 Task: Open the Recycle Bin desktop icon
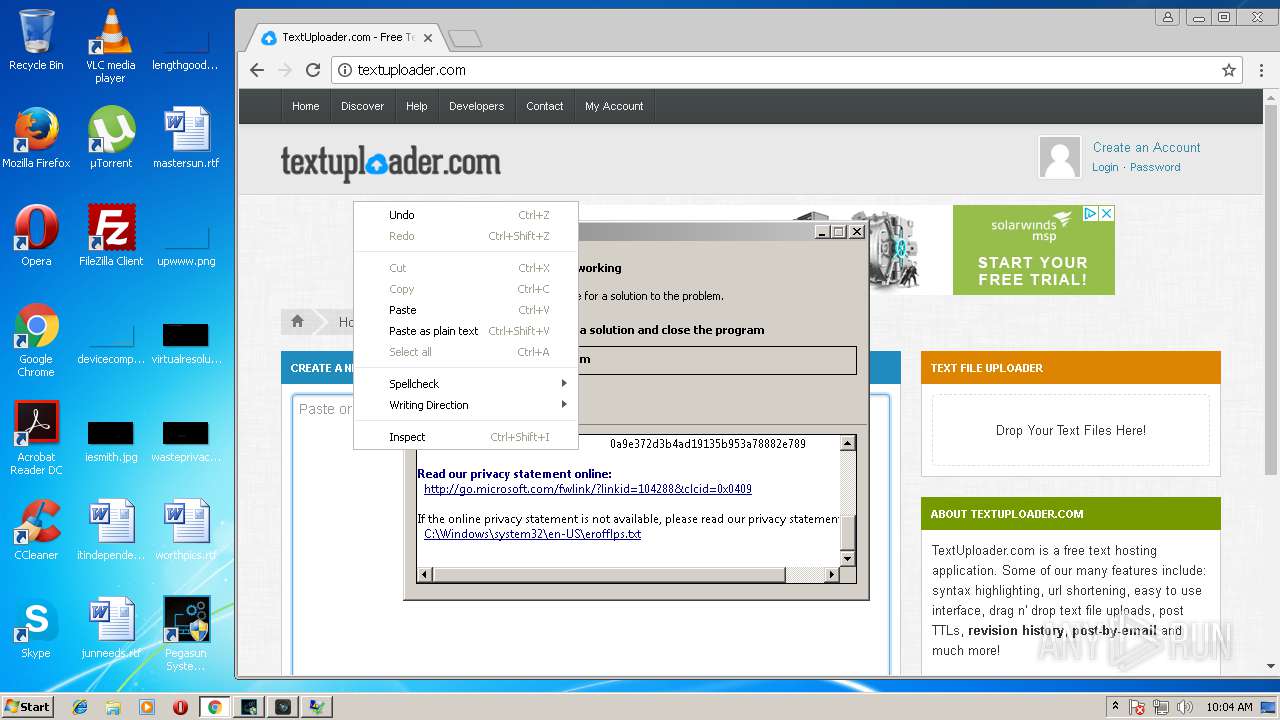(x=36, y=40)
